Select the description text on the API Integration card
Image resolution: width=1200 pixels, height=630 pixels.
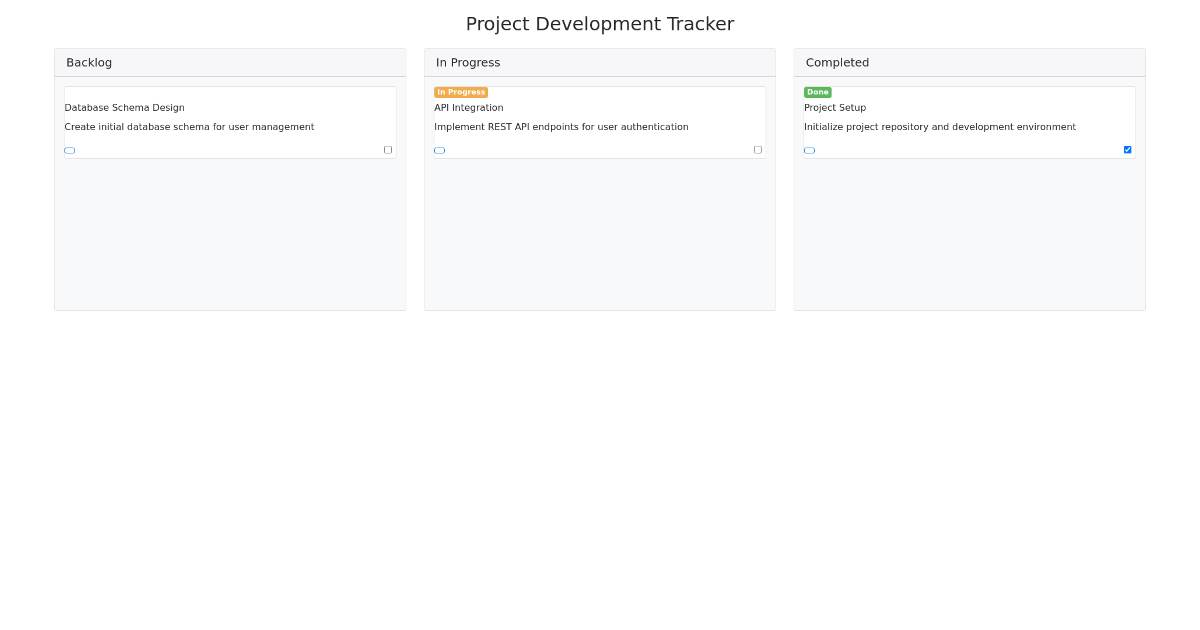pos(561,127)
